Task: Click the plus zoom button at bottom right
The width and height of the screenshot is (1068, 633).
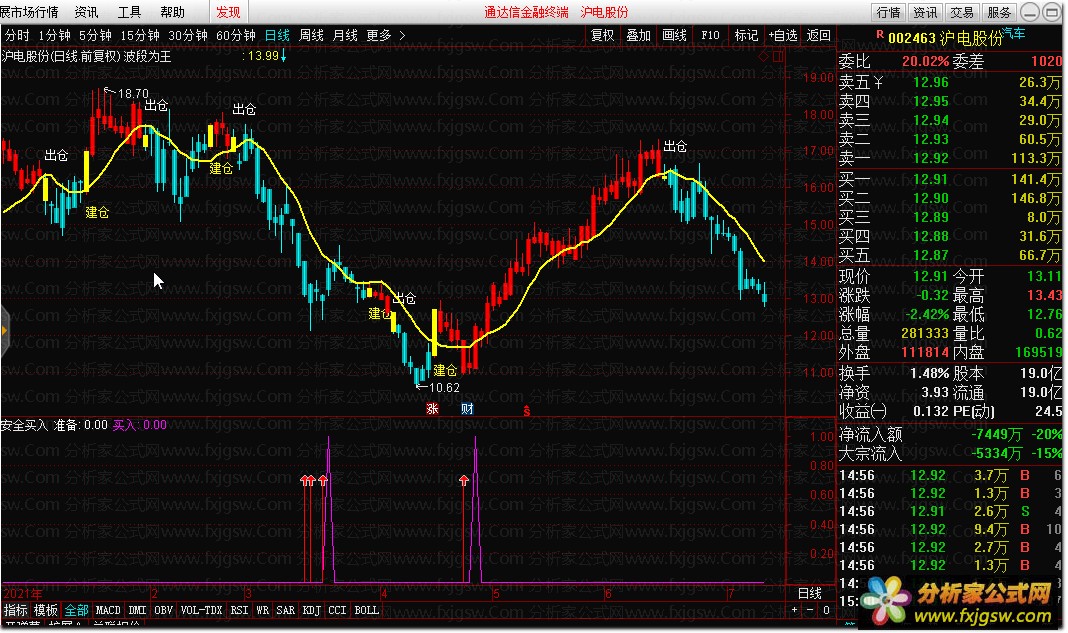Action: pos(795,610)
